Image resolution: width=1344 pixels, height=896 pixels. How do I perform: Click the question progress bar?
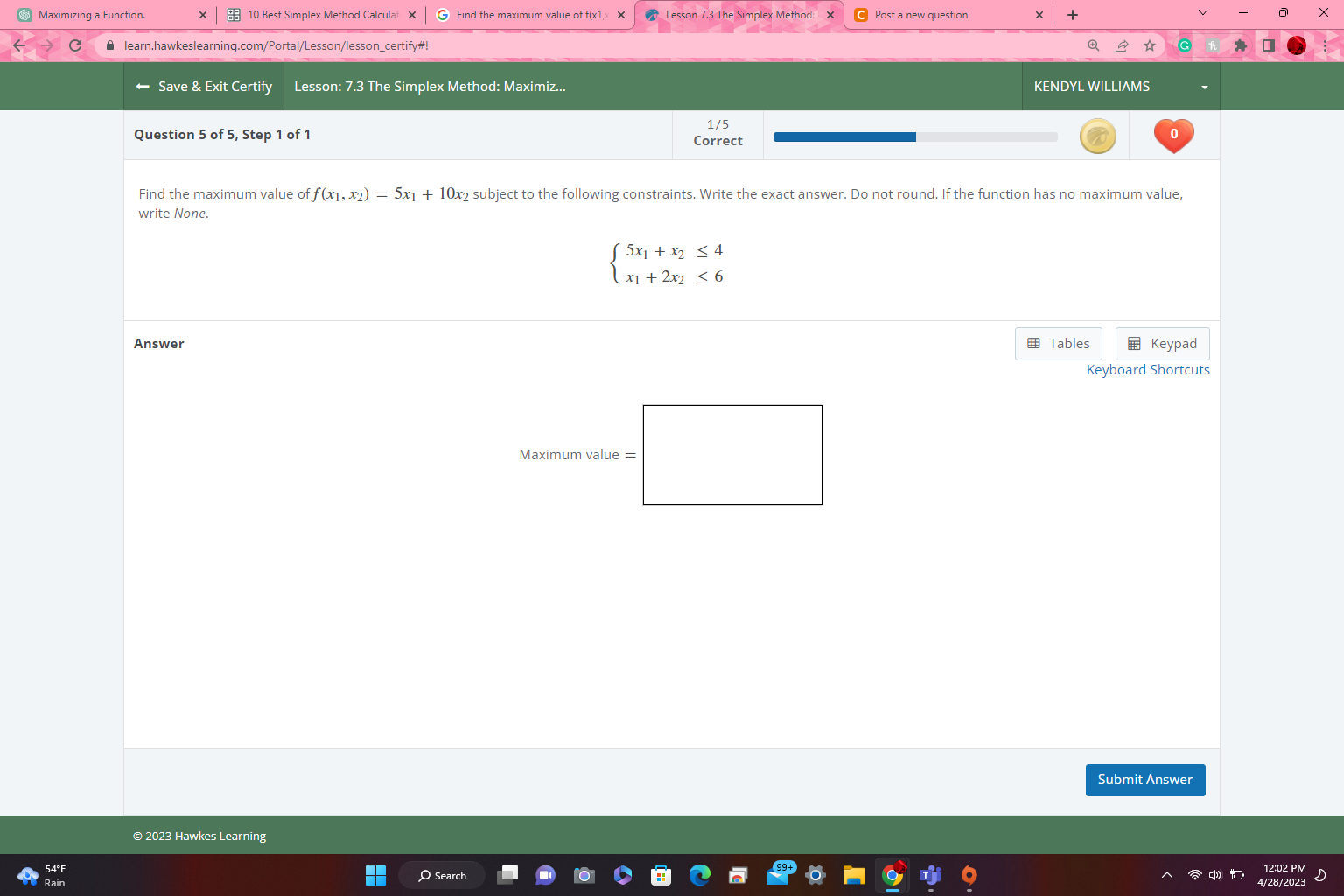pyautogui.click(x=915, y=136)
